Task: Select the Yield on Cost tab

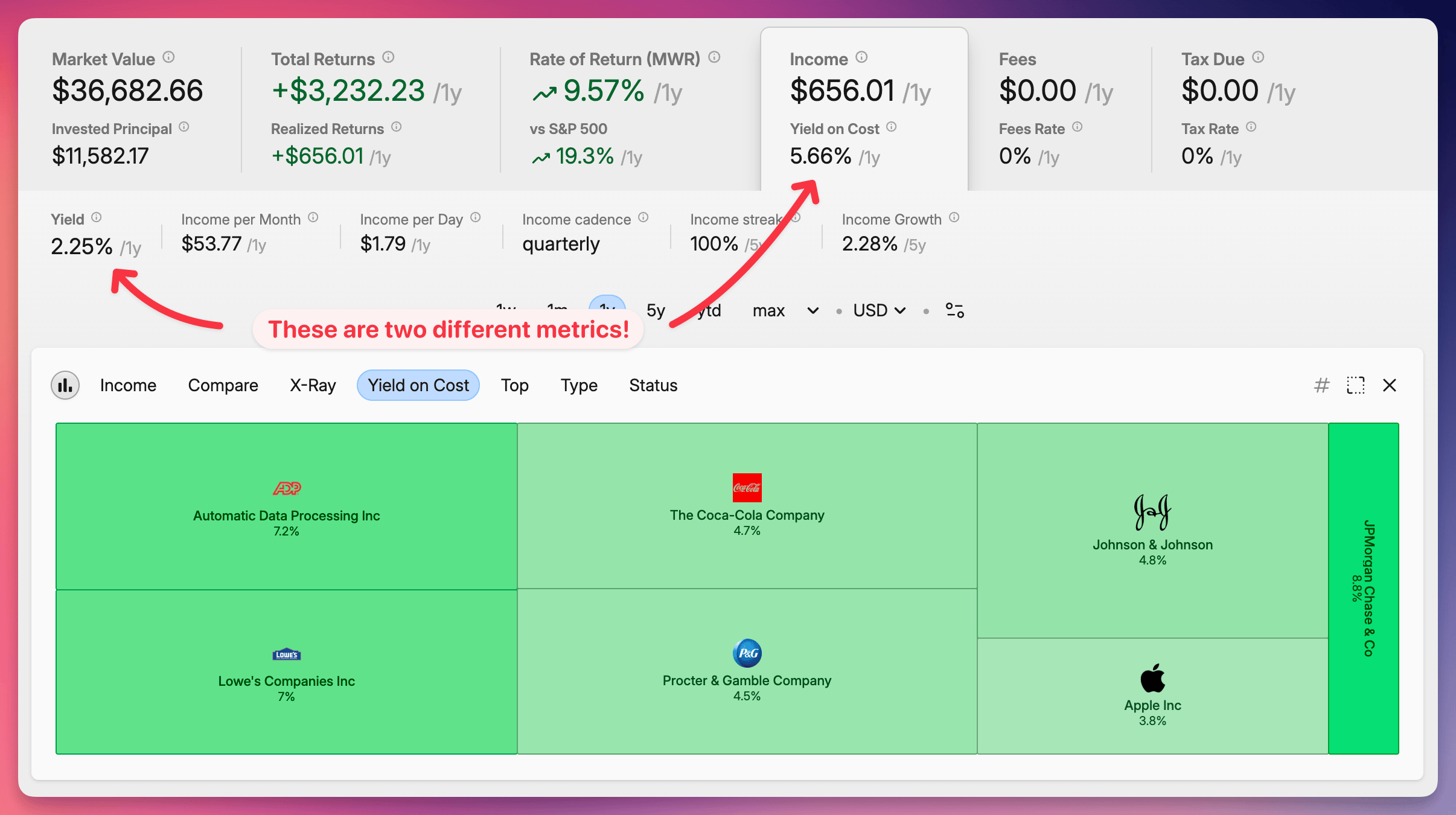Action: click(x=418, y=385)
